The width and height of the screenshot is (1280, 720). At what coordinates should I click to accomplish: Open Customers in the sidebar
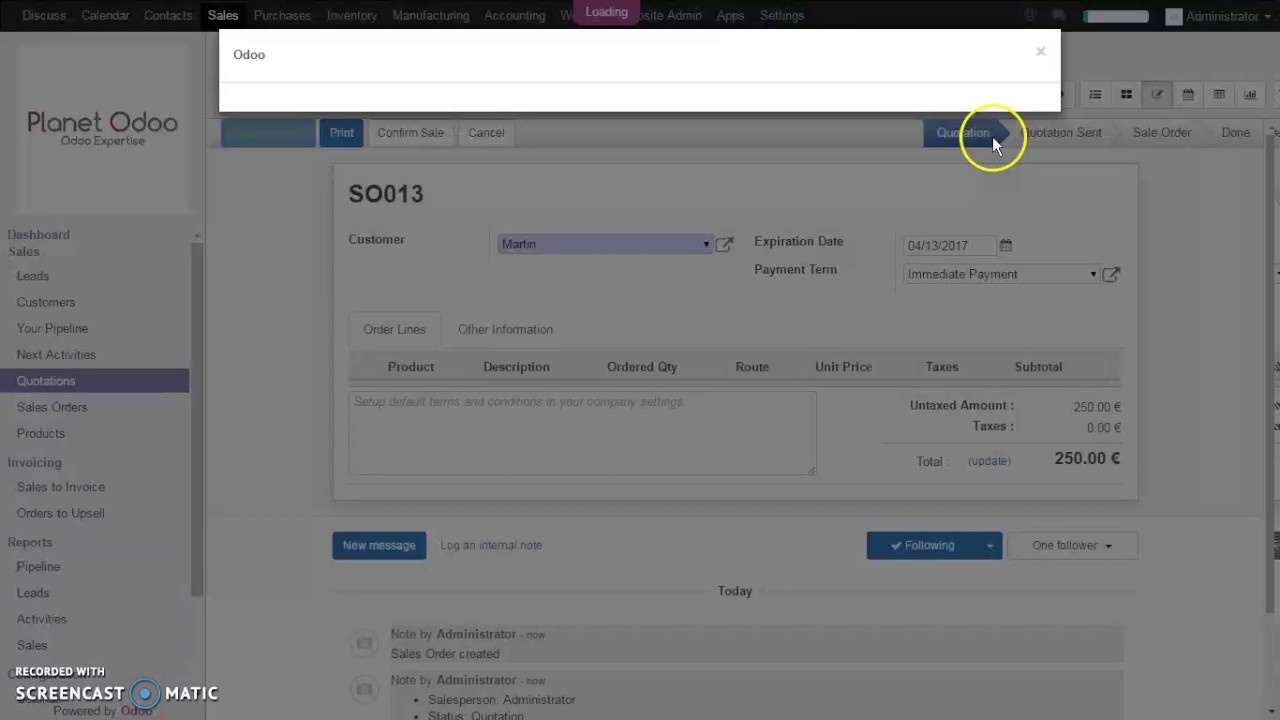point(45,302)
